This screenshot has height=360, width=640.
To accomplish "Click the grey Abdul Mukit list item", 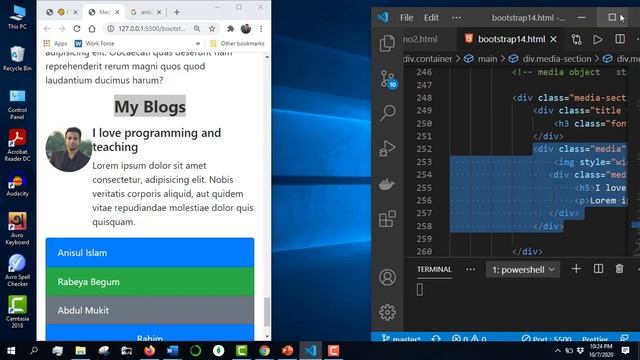I will click(x=150, y=310).
